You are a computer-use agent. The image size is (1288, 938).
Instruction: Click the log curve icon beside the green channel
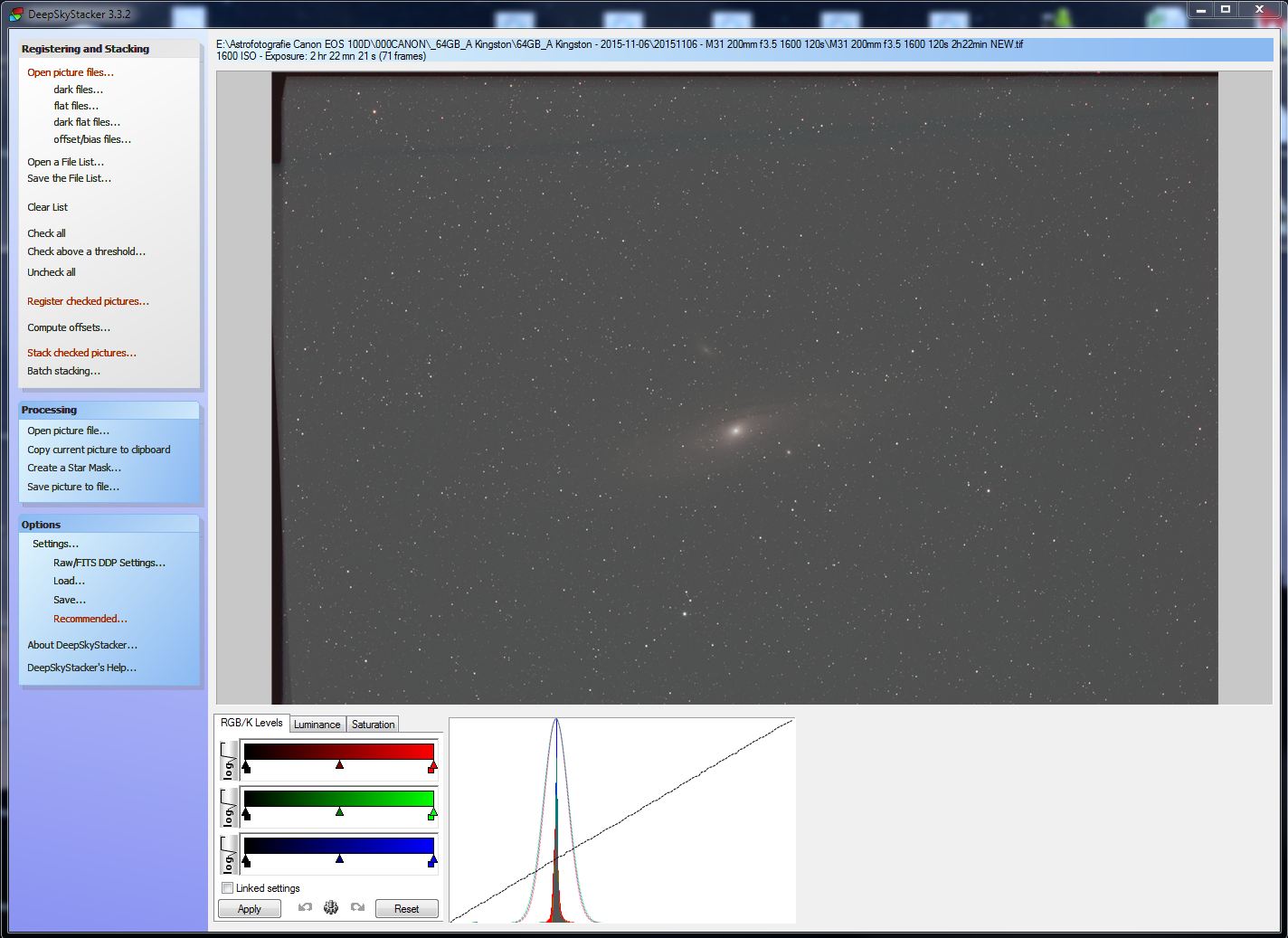click(227, 808)
